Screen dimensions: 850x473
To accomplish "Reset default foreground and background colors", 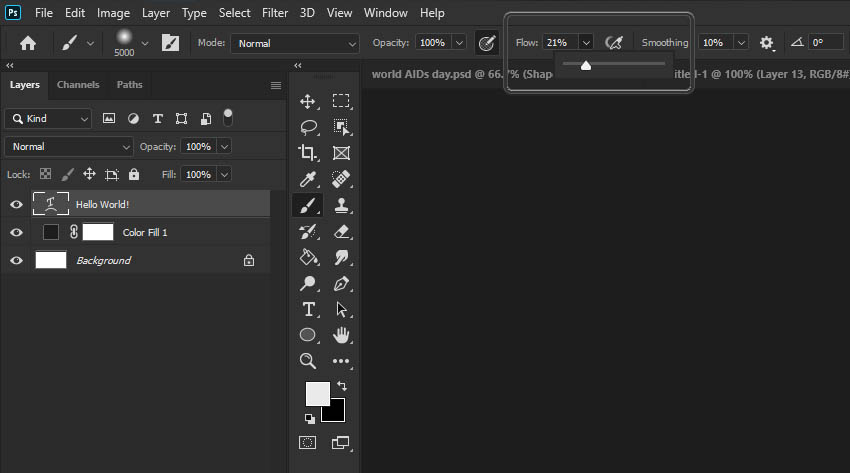I will pyautogui.click(x=310, y=419).
